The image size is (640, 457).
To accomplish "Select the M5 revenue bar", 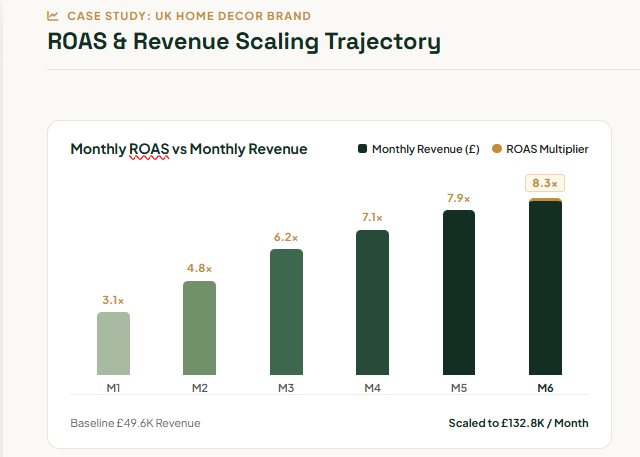I will (459, 293).
